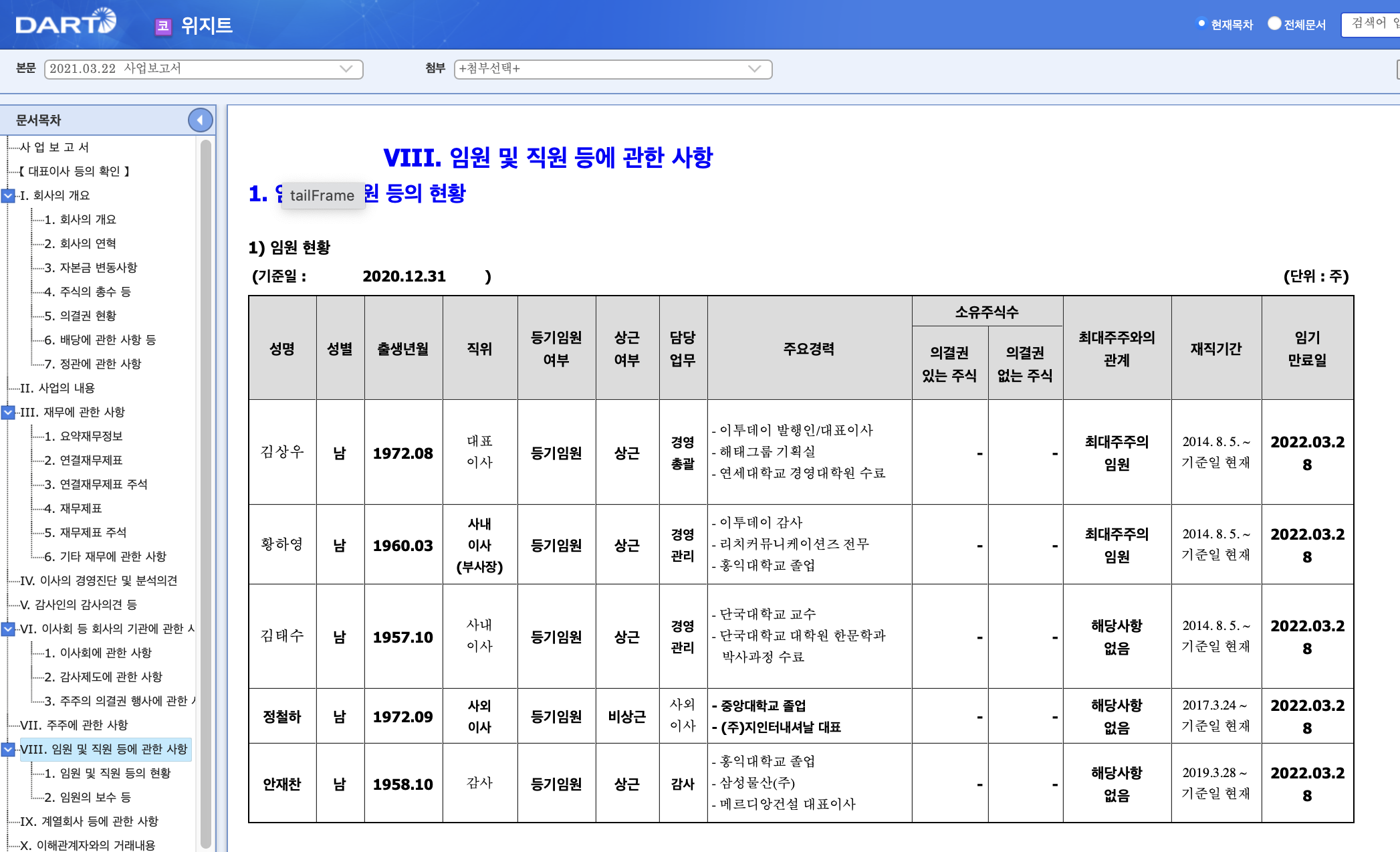Viewport: 1400px width, 852px height.
Task: Collapse the VIII. 임원 및 직원 node
Action: [x=8, y=749]
